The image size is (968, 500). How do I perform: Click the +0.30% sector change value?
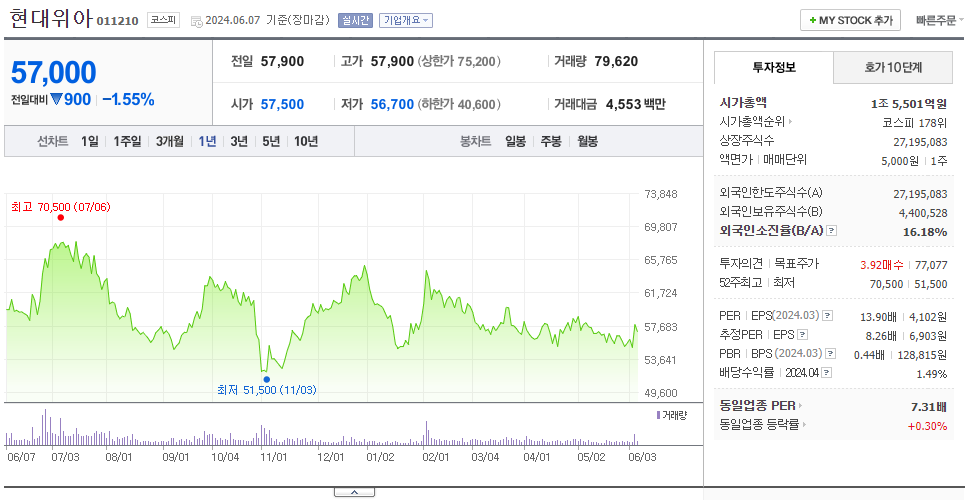(x=927, y=426)
